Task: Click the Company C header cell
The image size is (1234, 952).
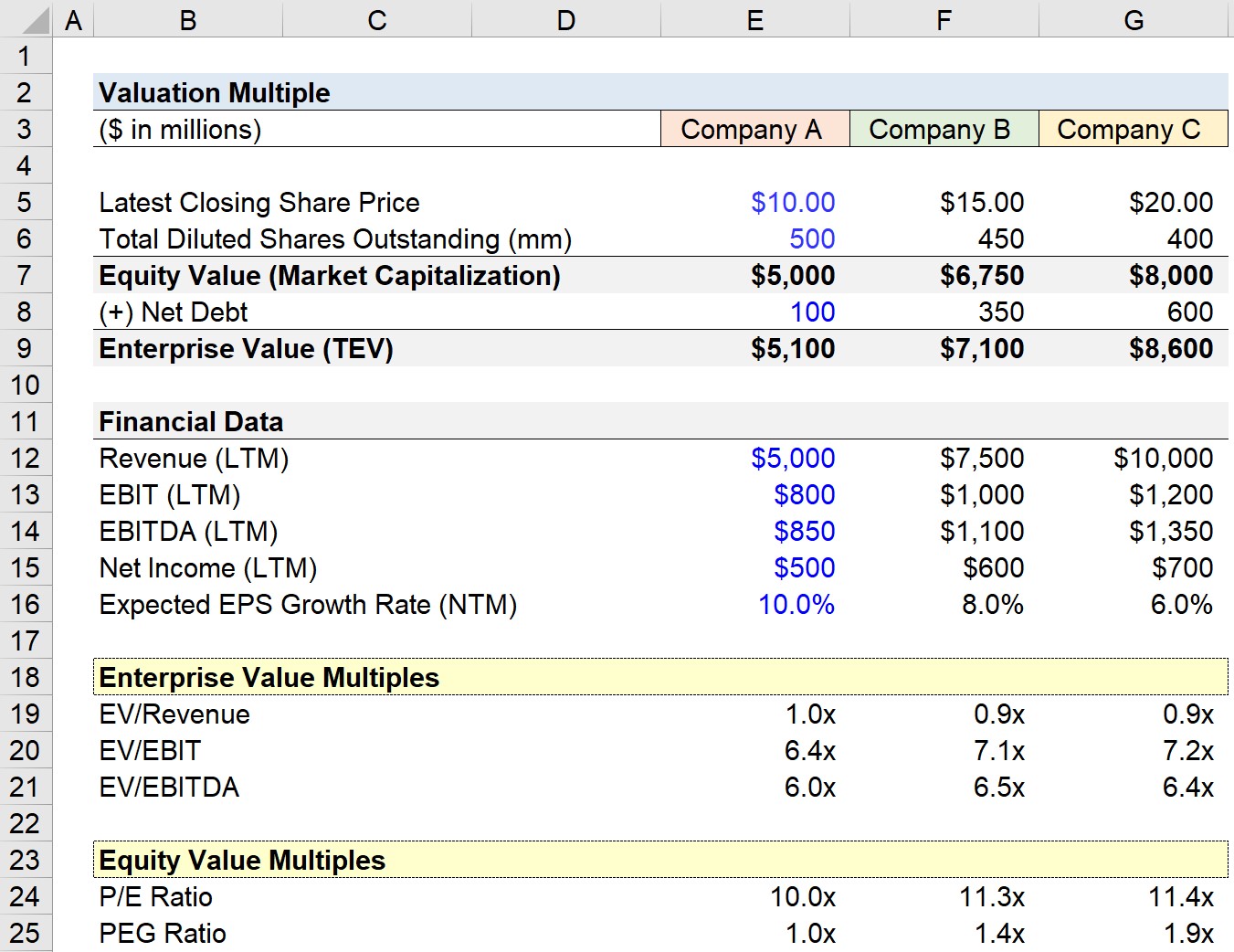Action: click(1133, 129)
